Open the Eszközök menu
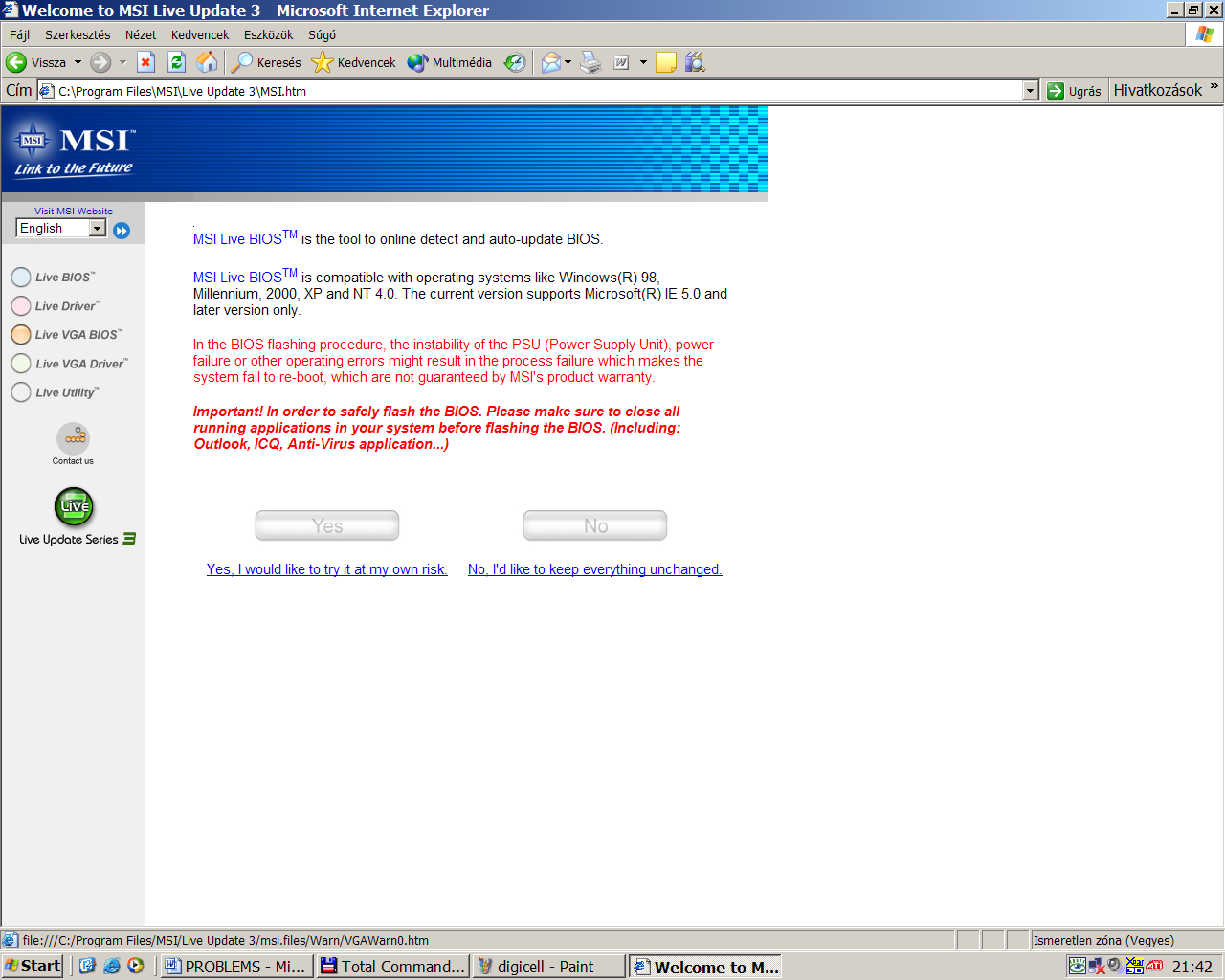1225x980 pixels. point(269,34)
